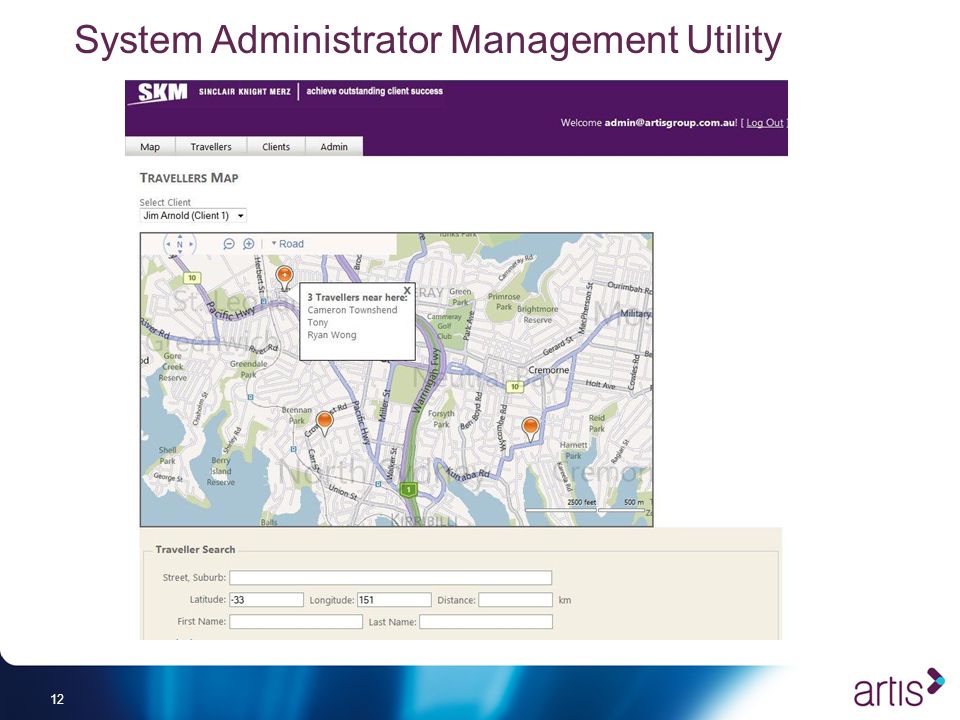Click orange pin near Cremorne
The width and height of the screenshot is (960, 720).
click(530, 428)
